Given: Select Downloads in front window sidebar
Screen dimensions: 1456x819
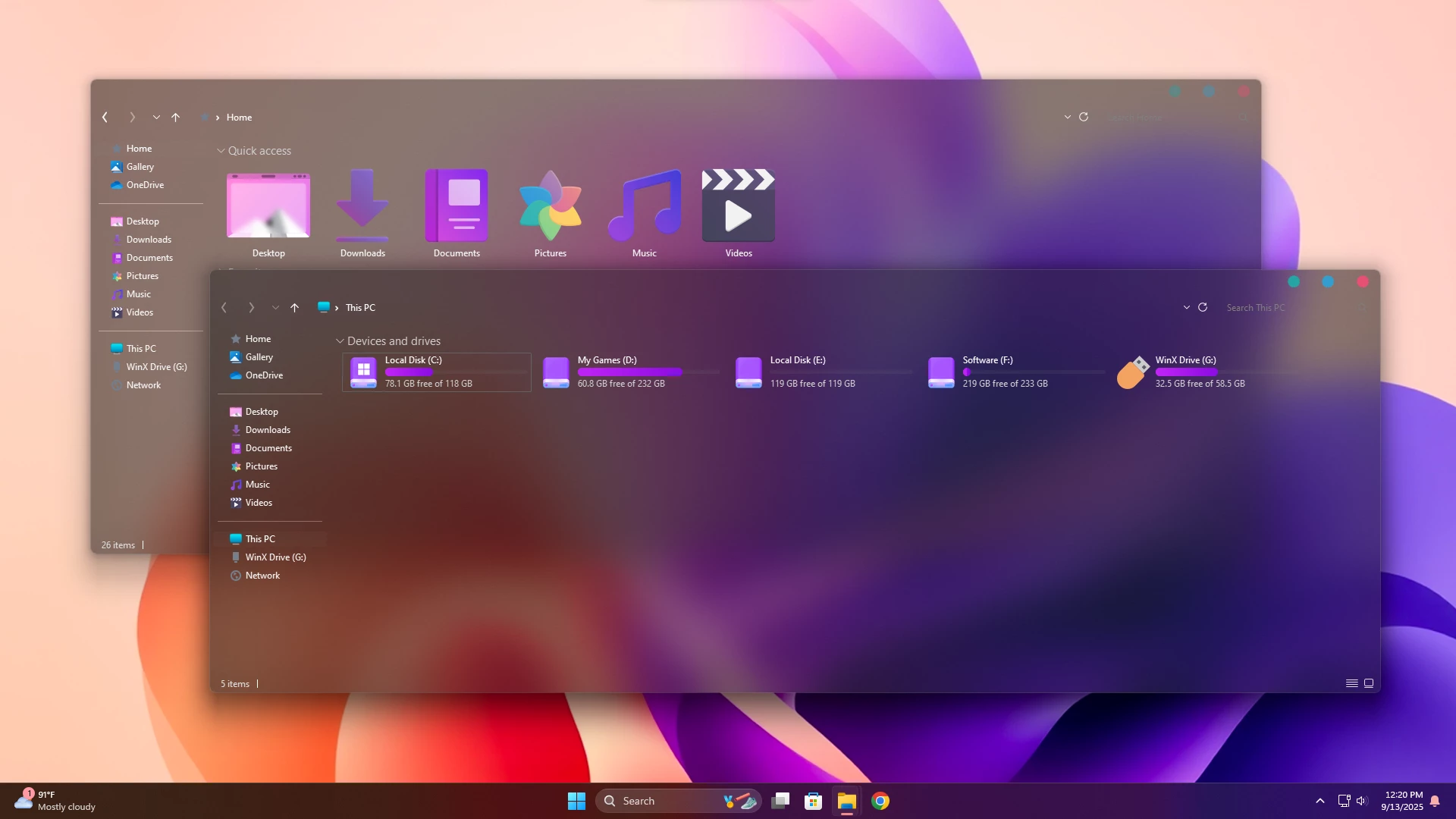Looking at the screenshot, I should point(268,430).
